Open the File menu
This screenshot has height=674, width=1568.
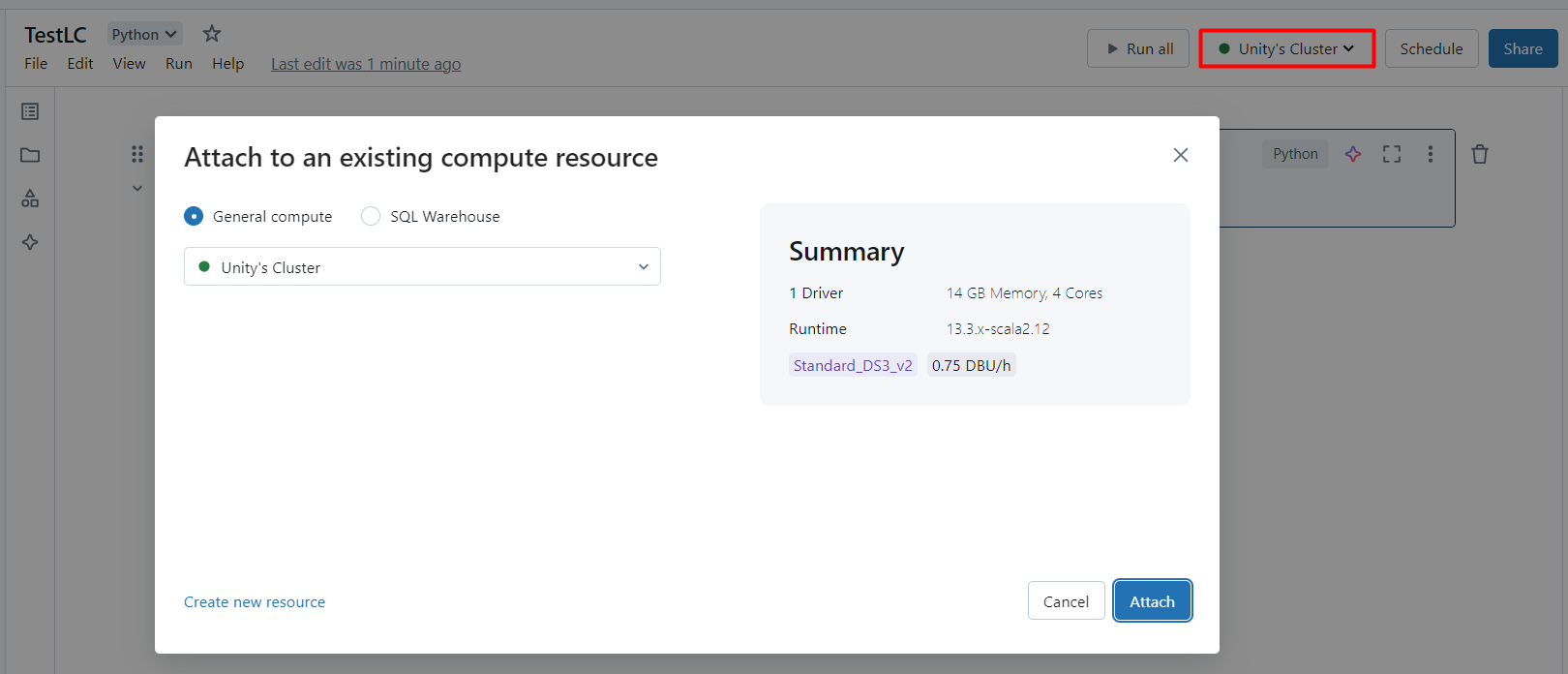(x=36, y=63)
